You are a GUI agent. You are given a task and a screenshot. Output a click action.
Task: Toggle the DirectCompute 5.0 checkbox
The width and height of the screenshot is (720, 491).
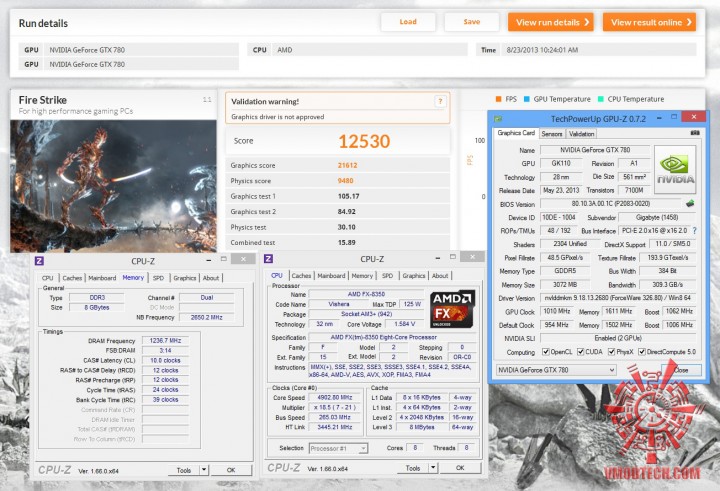coord(642,352)
